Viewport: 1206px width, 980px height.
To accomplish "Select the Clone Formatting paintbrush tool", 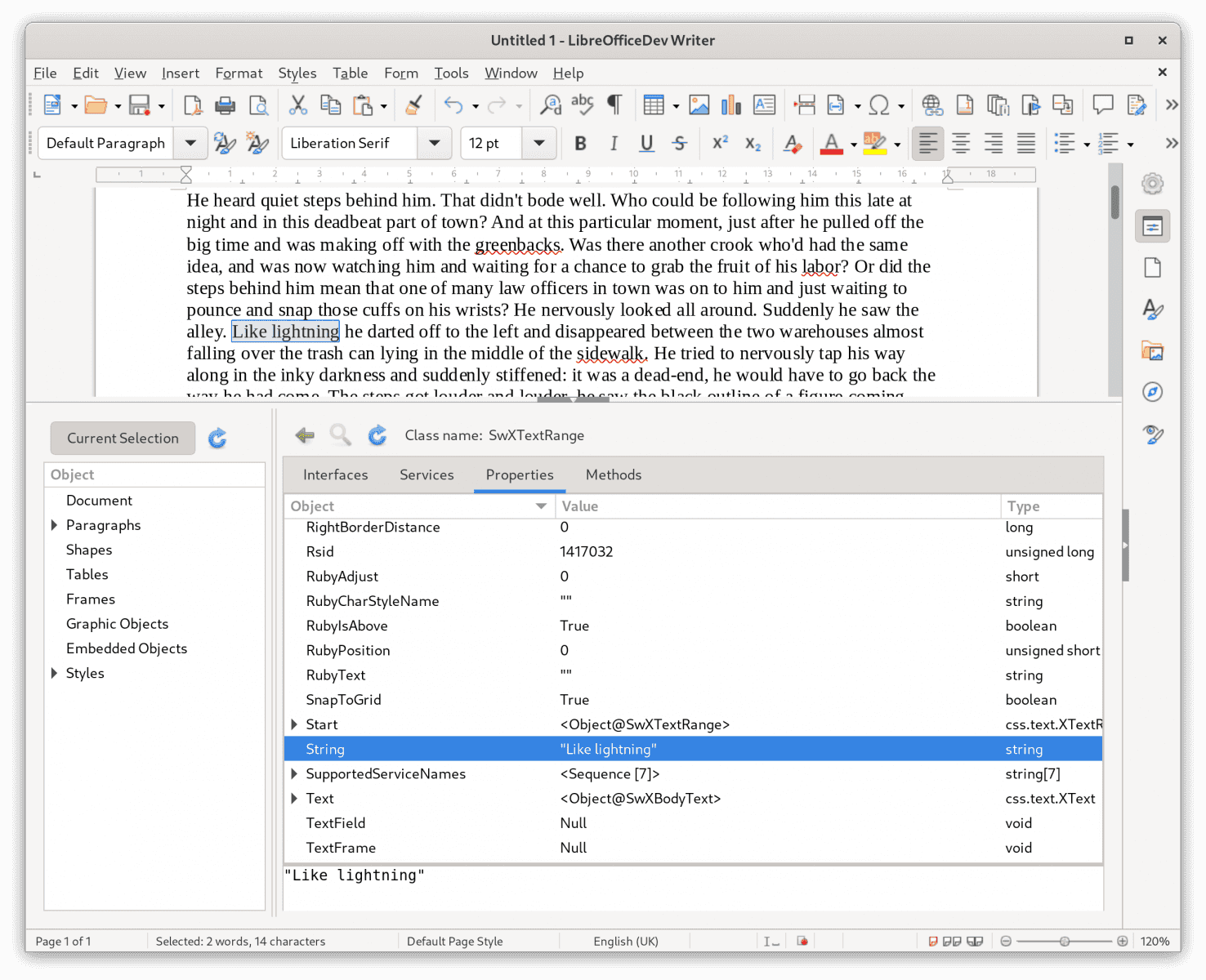I will [x=413, y=105].
